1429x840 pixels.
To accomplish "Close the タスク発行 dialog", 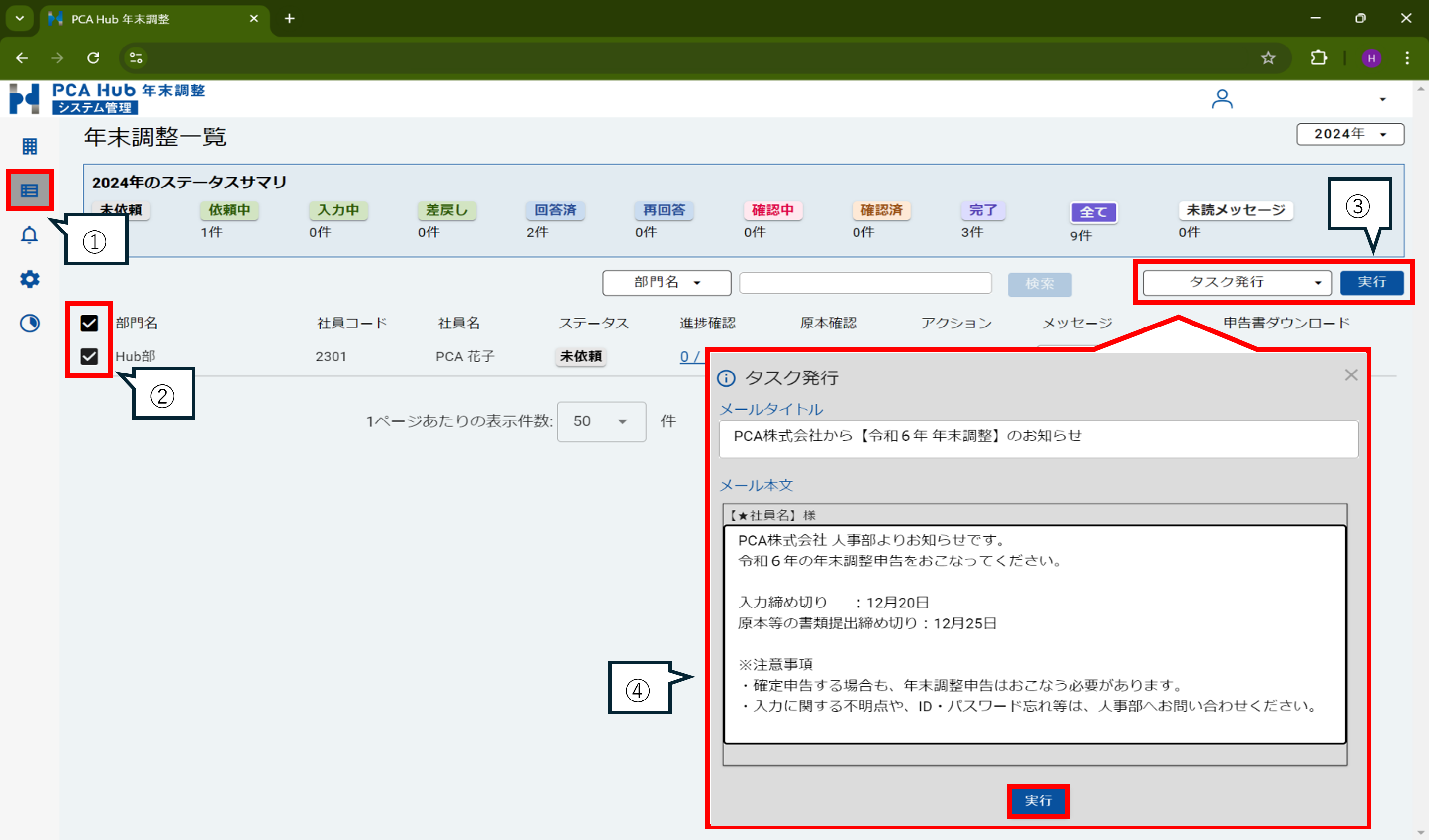I will tap(1351, 375).
